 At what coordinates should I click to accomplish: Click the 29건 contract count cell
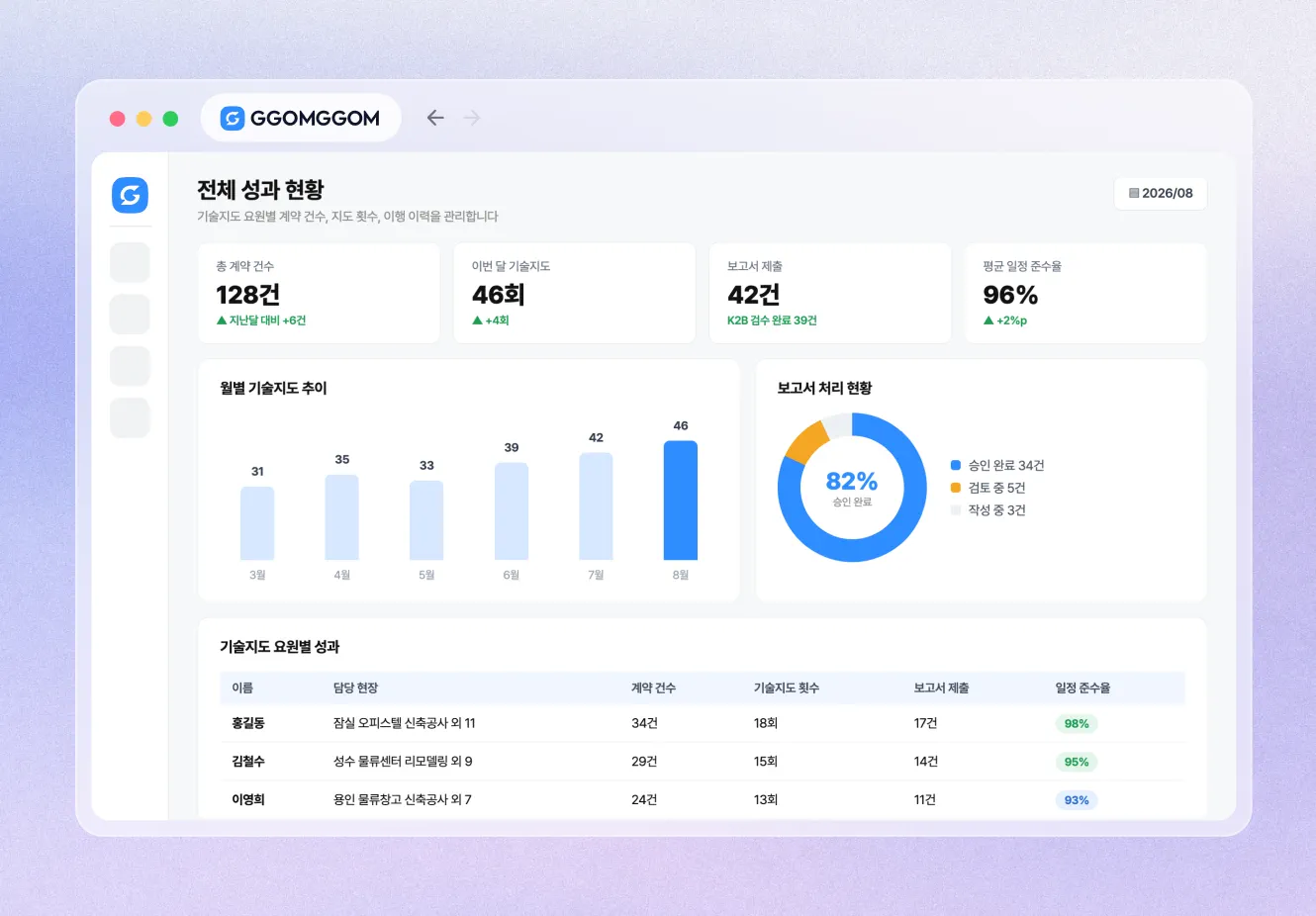click(644, 762)
